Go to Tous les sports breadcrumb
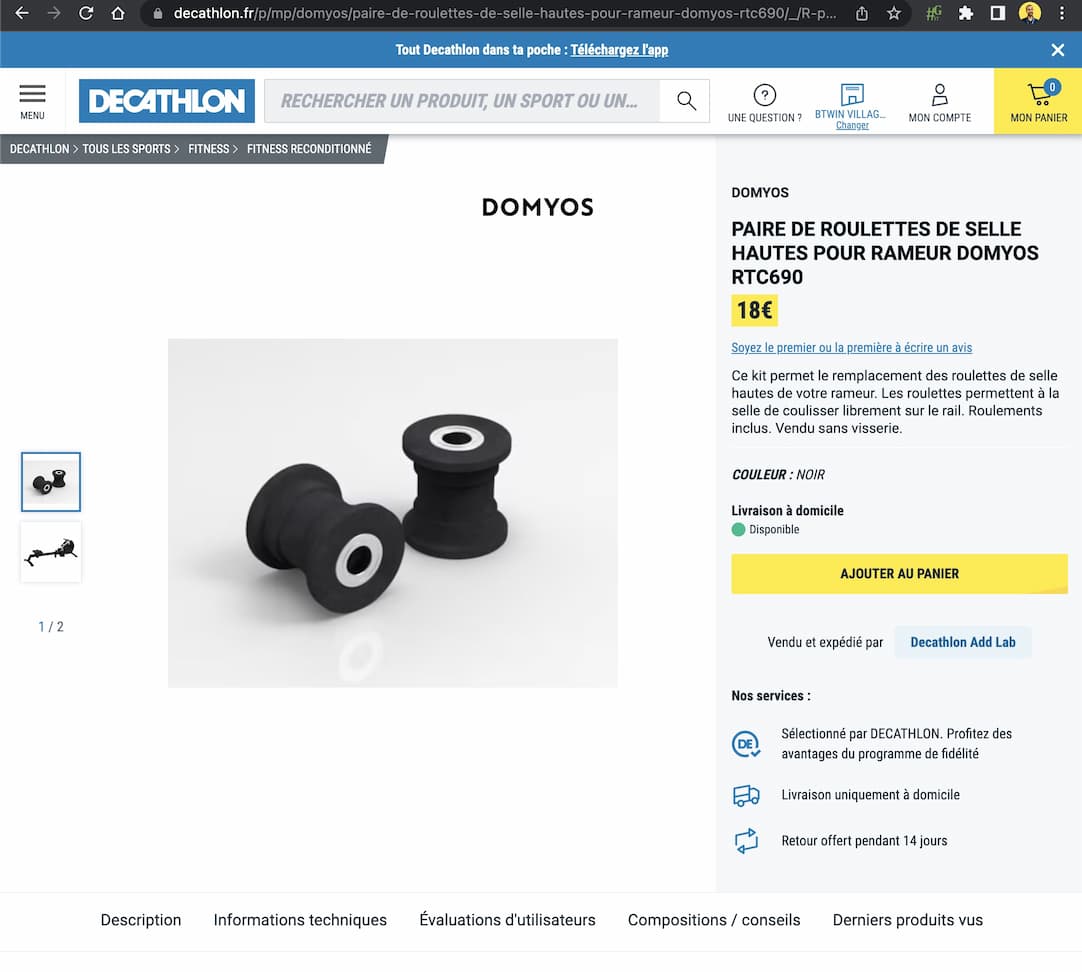 click(126, 149)
